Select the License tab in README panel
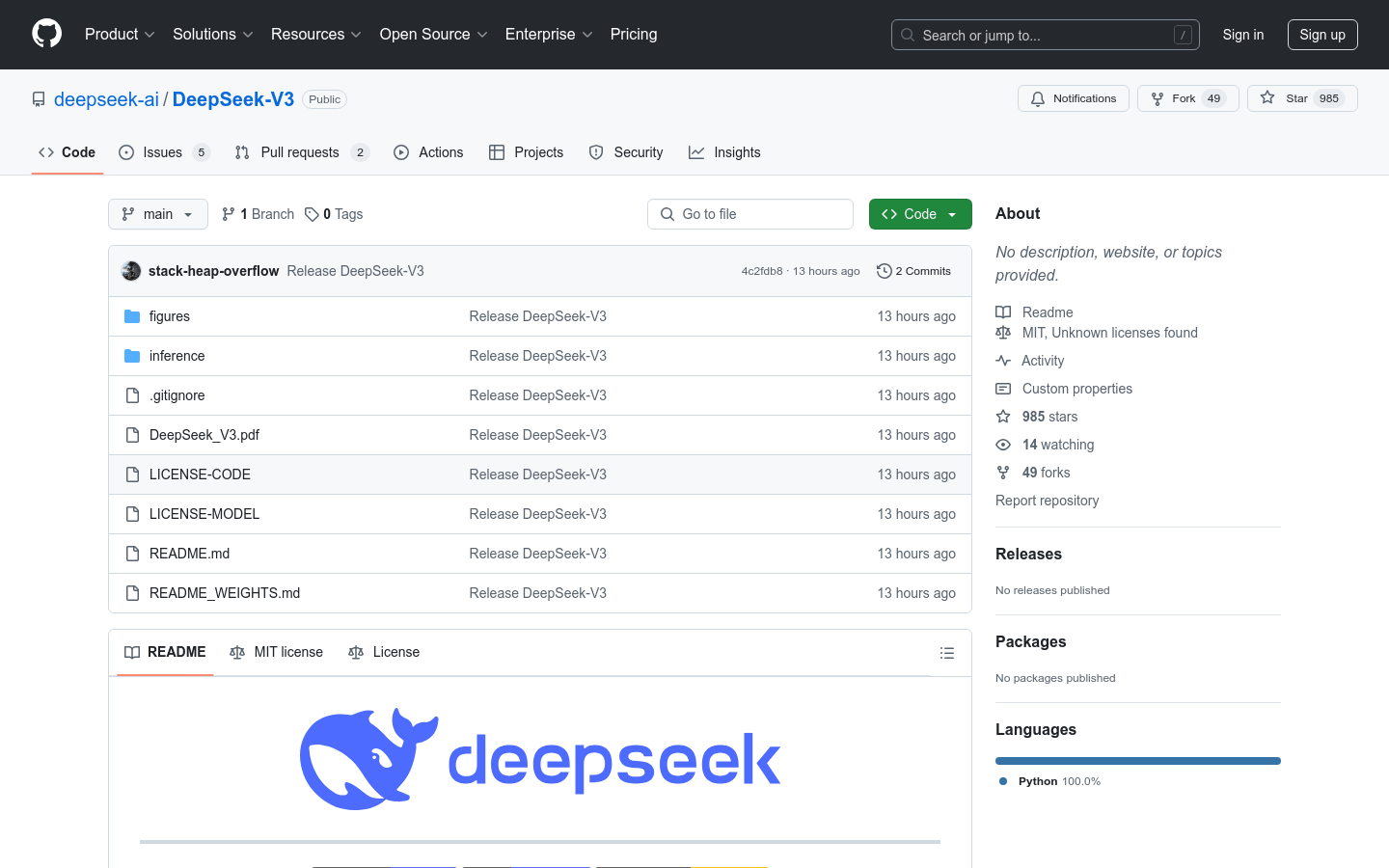Screen dimensions: 1389x868 click(x=384, y=652)
